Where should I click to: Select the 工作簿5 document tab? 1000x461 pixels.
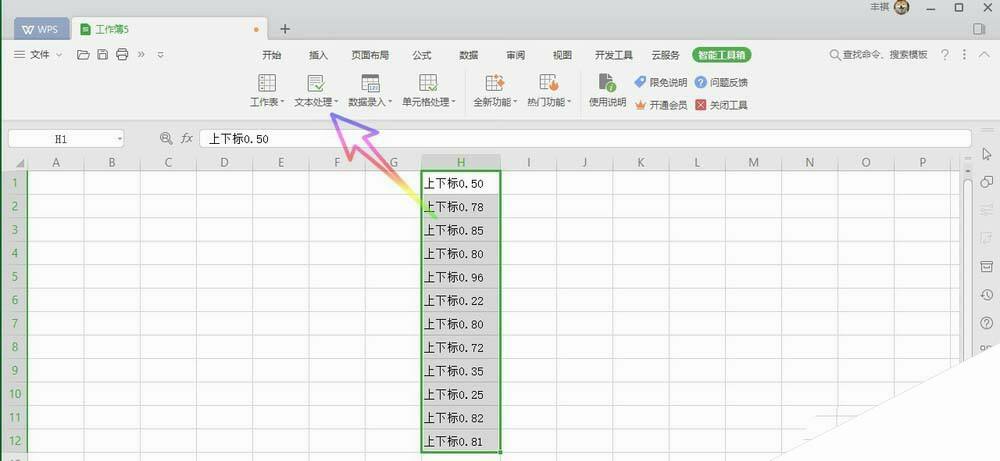click(x=169, y=29)
